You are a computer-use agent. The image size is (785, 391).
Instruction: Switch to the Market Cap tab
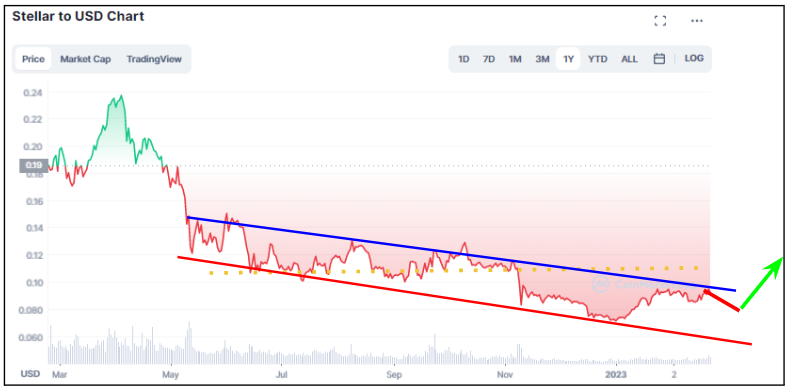pyautogui.click(x=86, y=59)
